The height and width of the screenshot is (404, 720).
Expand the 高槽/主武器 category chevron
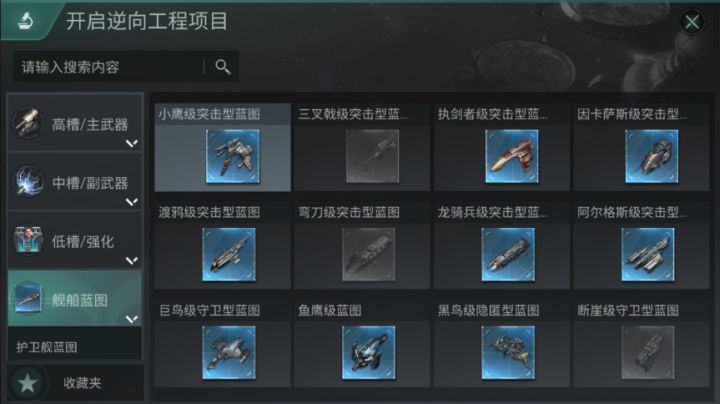point(132,143)
